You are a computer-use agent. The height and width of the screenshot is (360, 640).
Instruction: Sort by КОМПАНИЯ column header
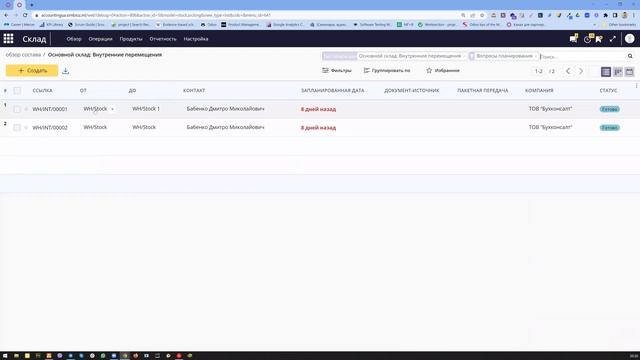(x=539, y=91)
